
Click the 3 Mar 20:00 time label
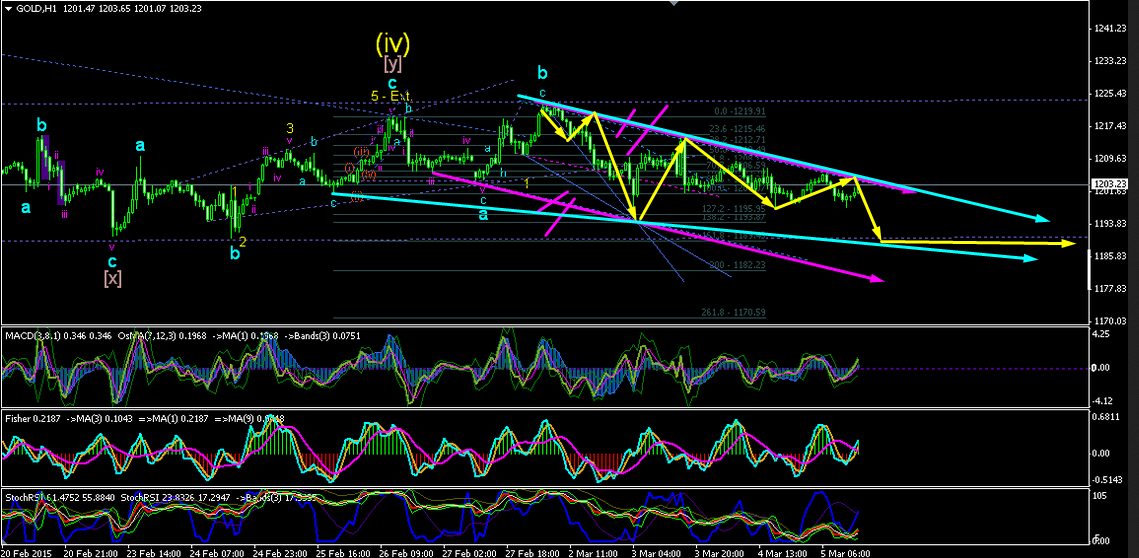point(719,553)
